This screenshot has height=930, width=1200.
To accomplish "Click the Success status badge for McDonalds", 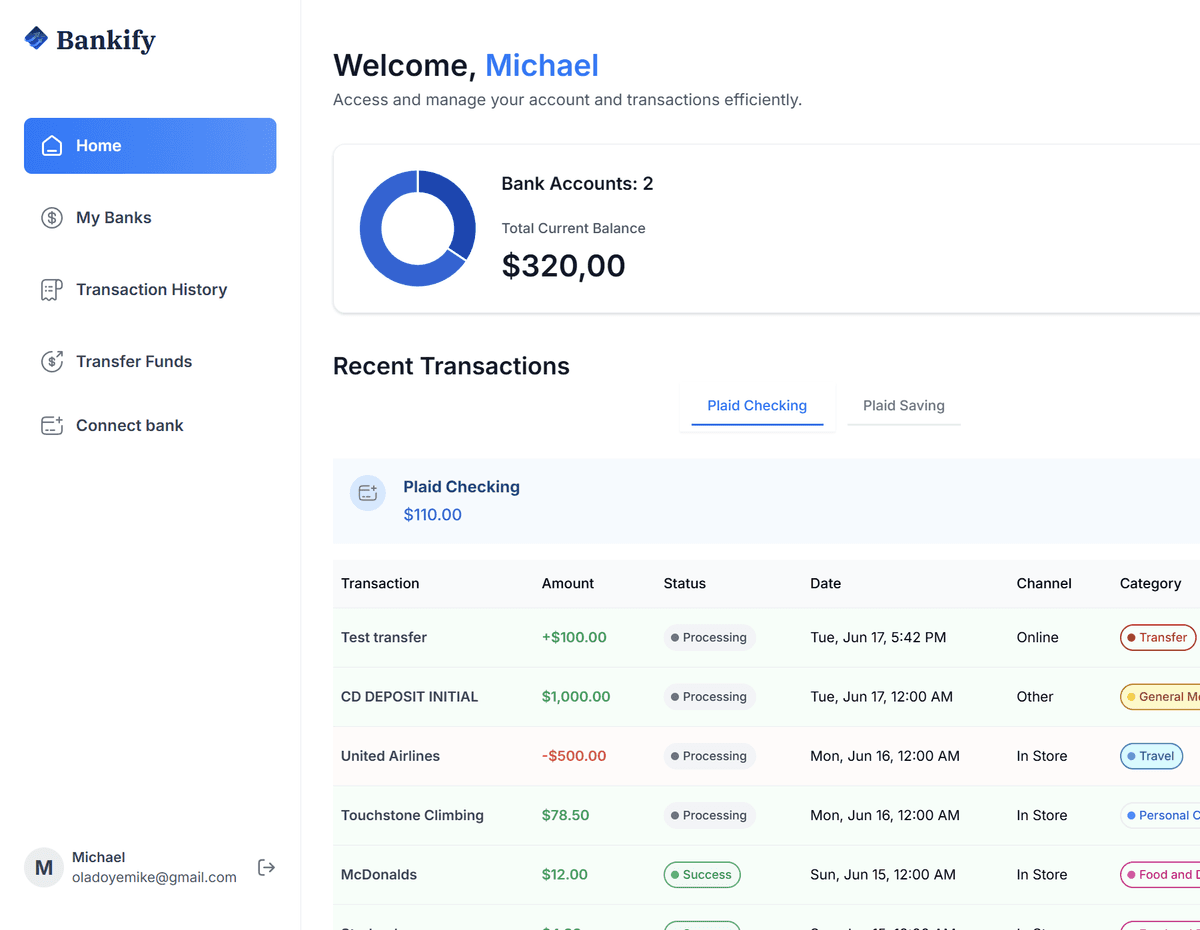I will pyautogui.click(x=702, y=875).
